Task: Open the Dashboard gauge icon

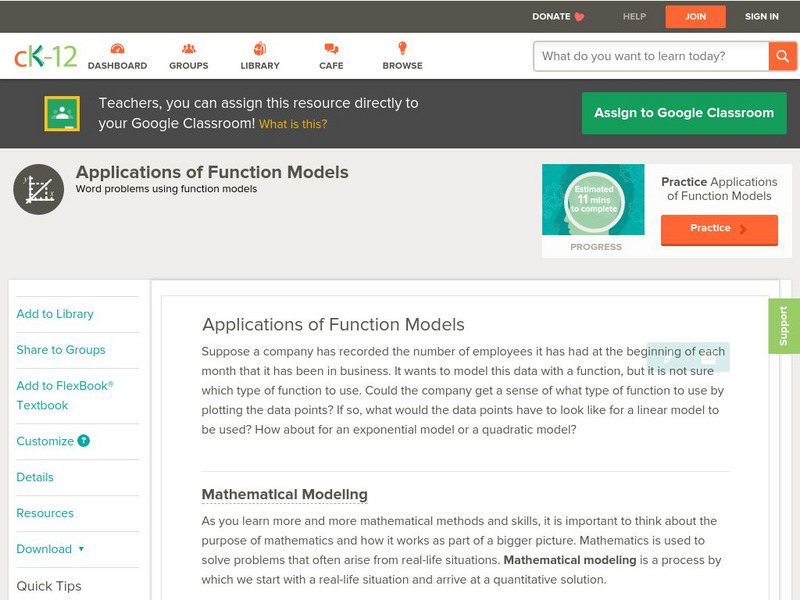Action: (x=117, y=49)
